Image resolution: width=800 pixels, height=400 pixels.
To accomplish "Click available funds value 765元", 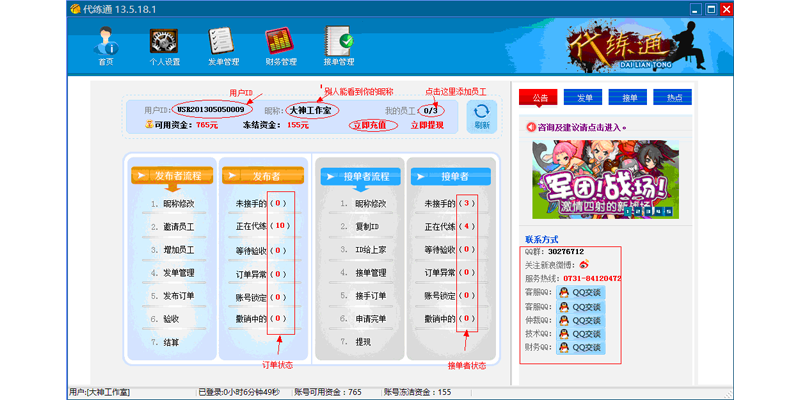I will 207,125.
